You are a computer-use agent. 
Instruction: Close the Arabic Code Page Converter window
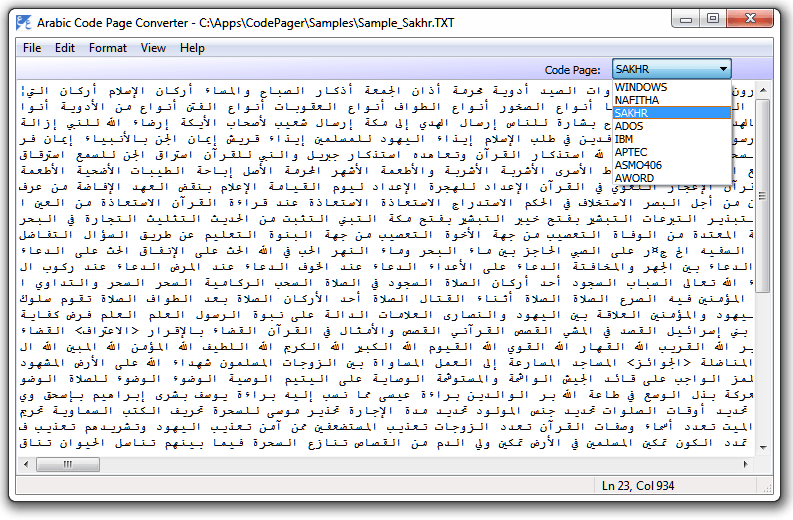pyautogui.click(x=750, y=19)
